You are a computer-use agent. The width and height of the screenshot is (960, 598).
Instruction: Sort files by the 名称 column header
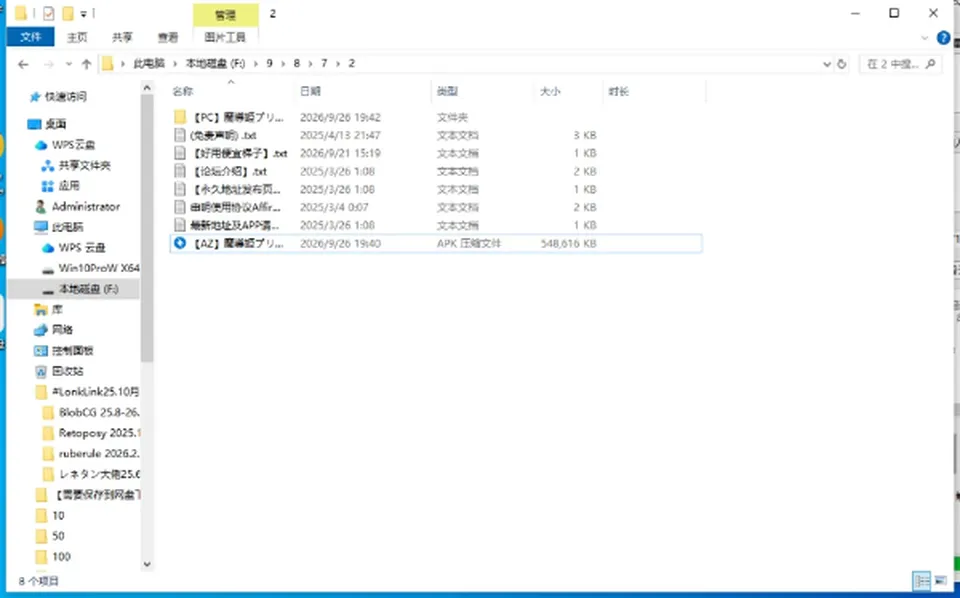pos(183,92)
